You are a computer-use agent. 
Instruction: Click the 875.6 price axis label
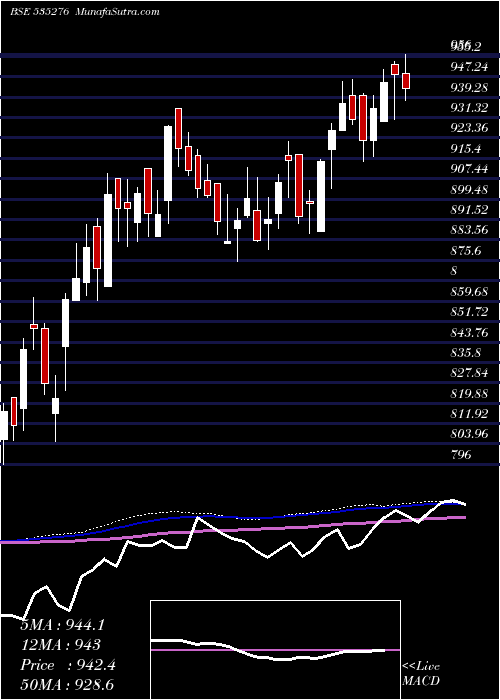tap(466, 251)
